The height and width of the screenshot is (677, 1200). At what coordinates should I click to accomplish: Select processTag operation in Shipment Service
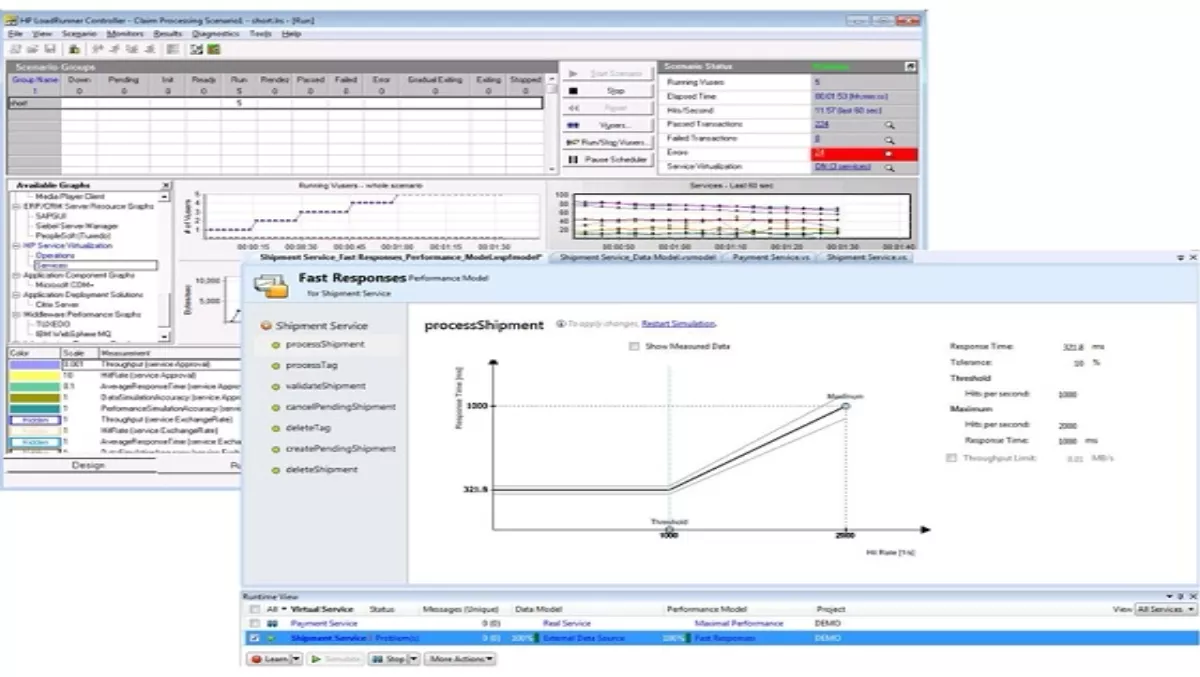[x=311, y=365]
